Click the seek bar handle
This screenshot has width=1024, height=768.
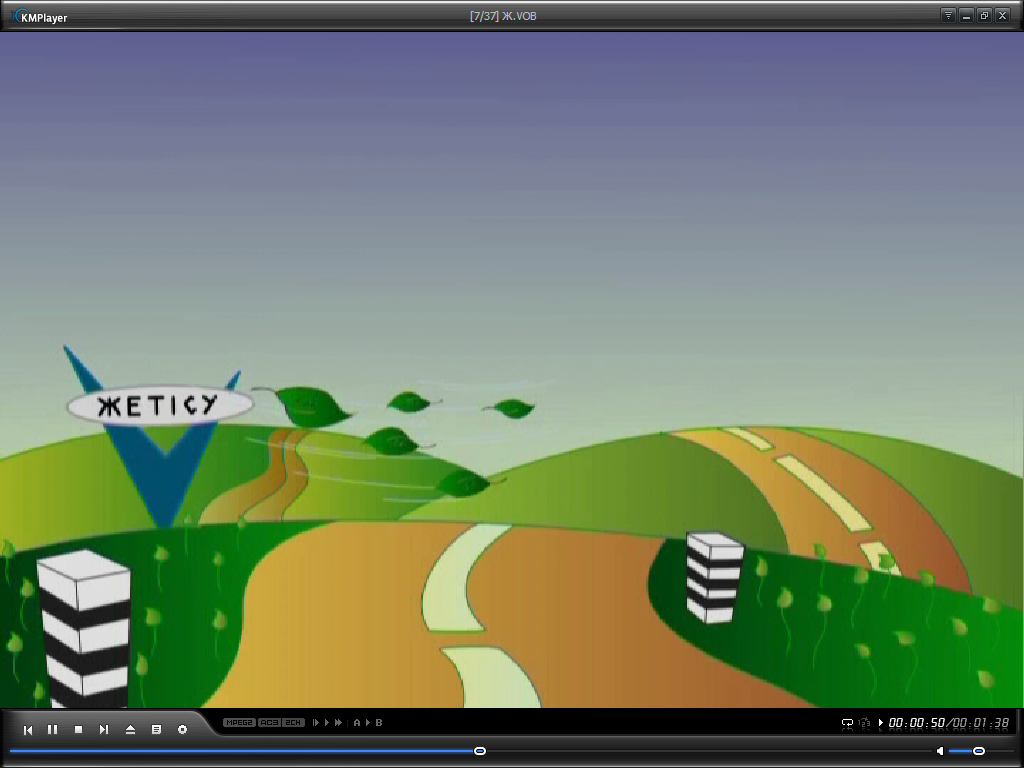click(x=480, y=751)
